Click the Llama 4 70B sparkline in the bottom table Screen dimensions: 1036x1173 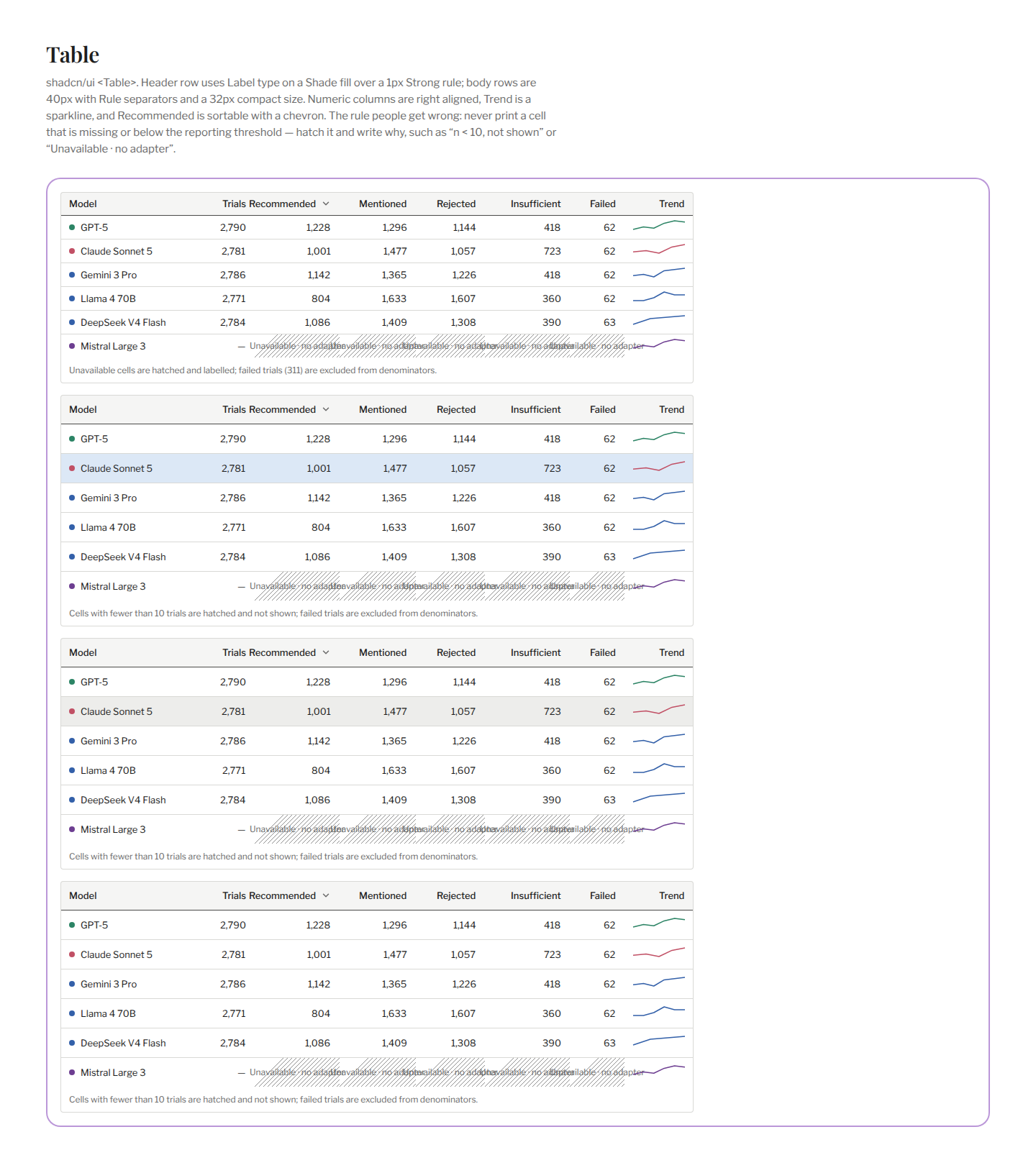click(x=659, y=1012)
